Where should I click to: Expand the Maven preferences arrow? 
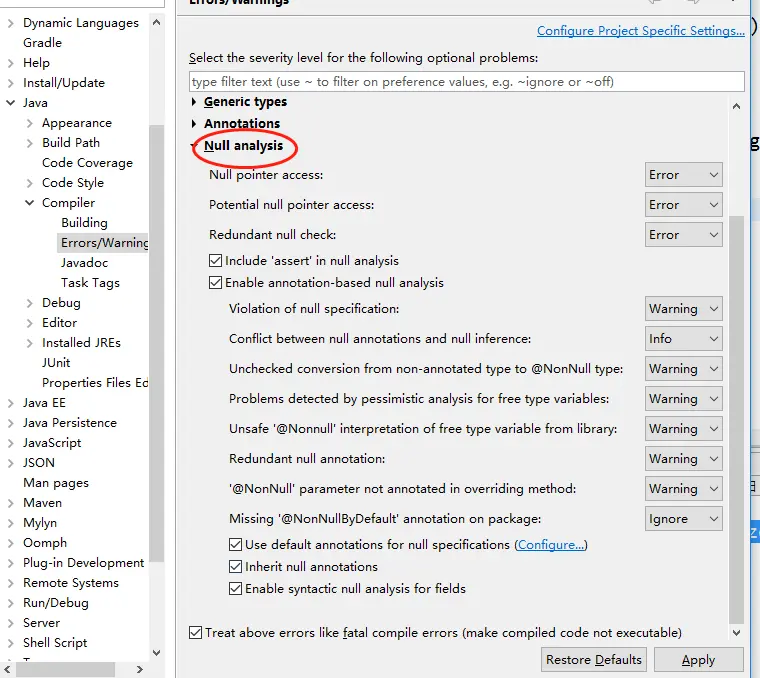(11, 503)
